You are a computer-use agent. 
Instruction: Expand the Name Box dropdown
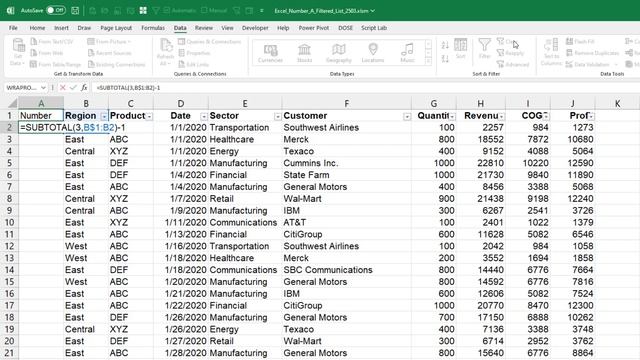coord(43,88)
